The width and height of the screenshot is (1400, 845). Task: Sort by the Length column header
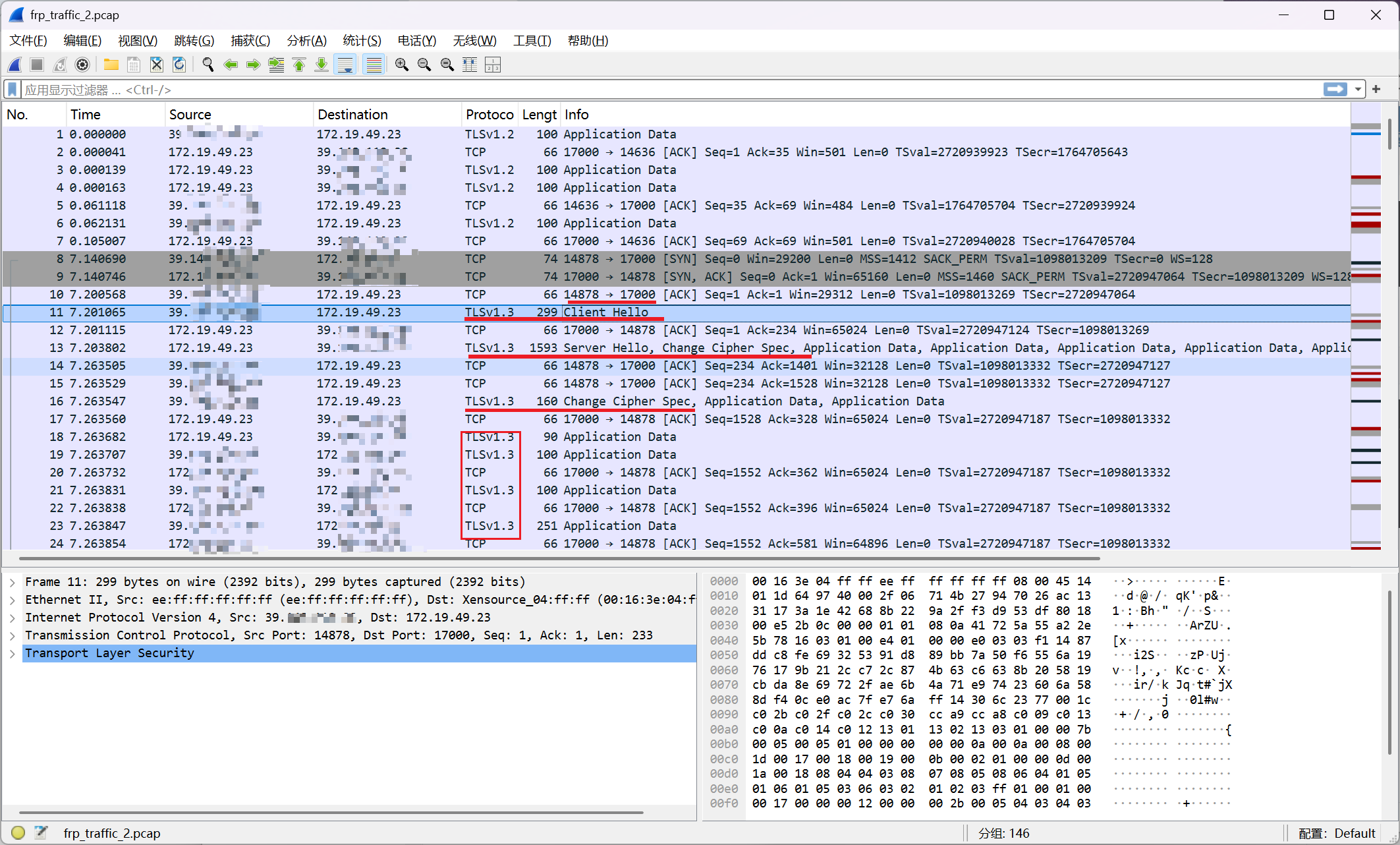(539, 115)
